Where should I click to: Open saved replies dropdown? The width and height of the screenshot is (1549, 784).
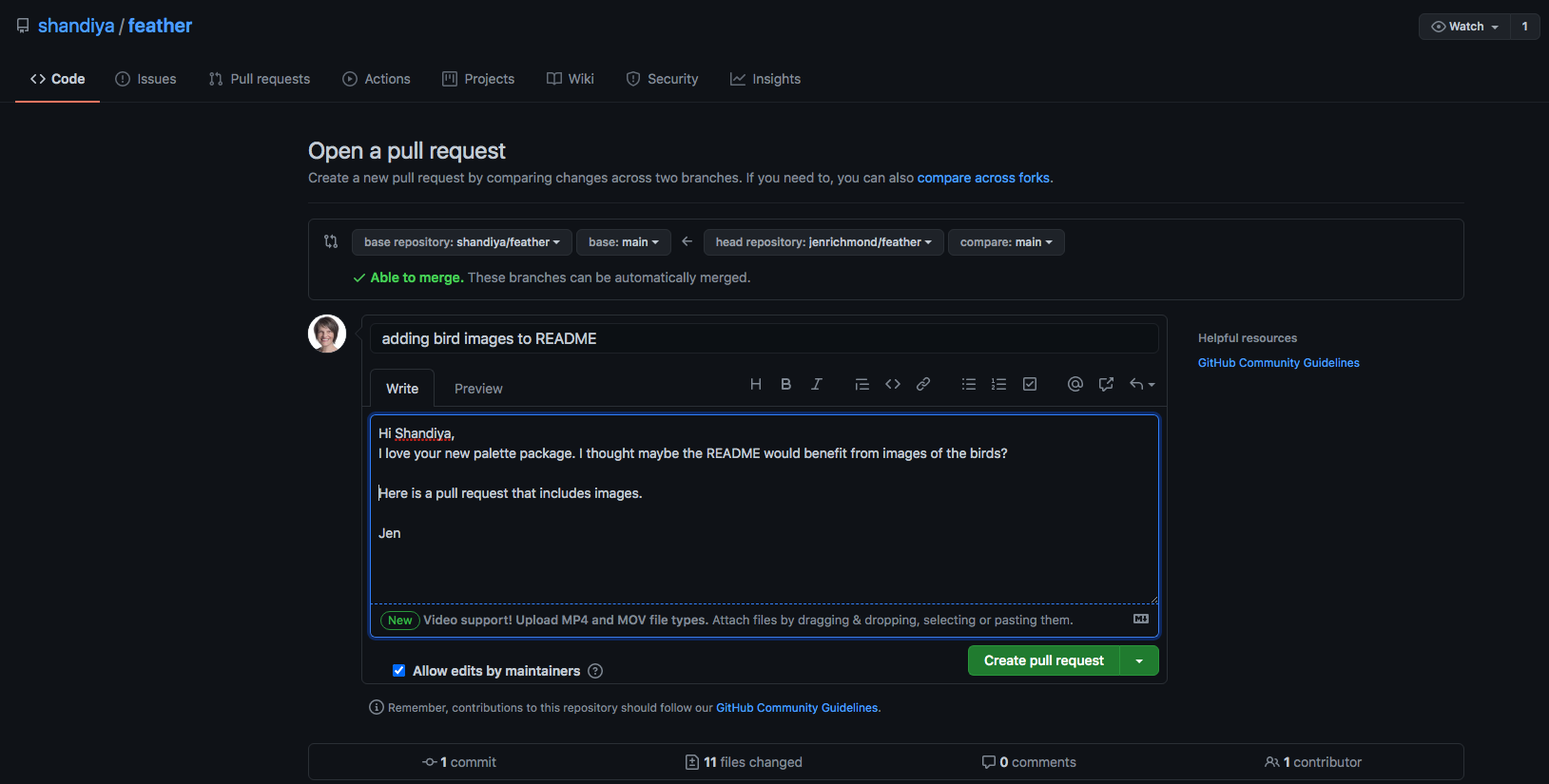pyautogui.click(x=1142, y=384)
